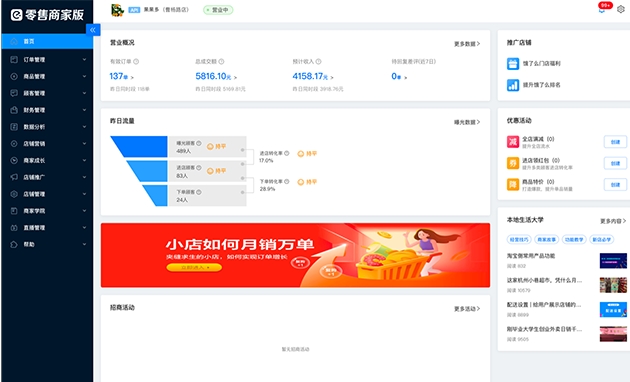Click the info icon next to 预计收入
Viewport: 630px width, 382px height.
click(319, 61)
